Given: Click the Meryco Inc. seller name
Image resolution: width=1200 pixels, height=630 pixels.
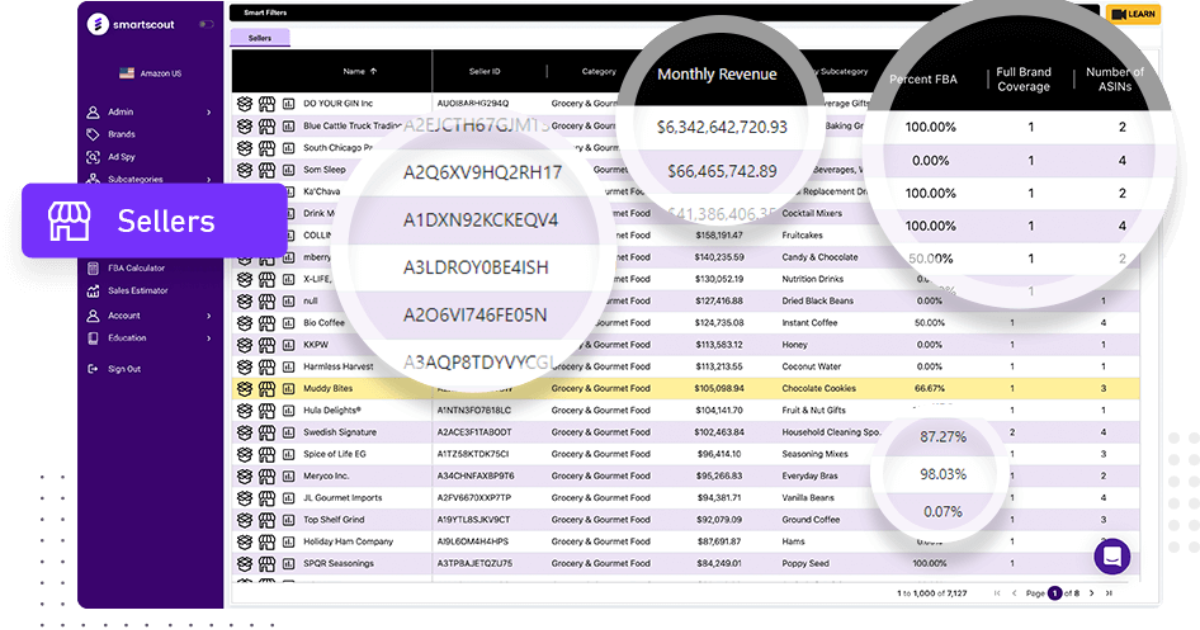Looking at the screenshot, I should click(327, 476).
